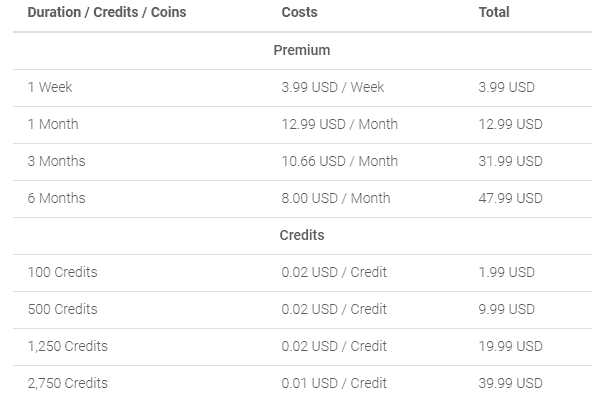
Task: Click the Total column header
Action: coord(494,12)
